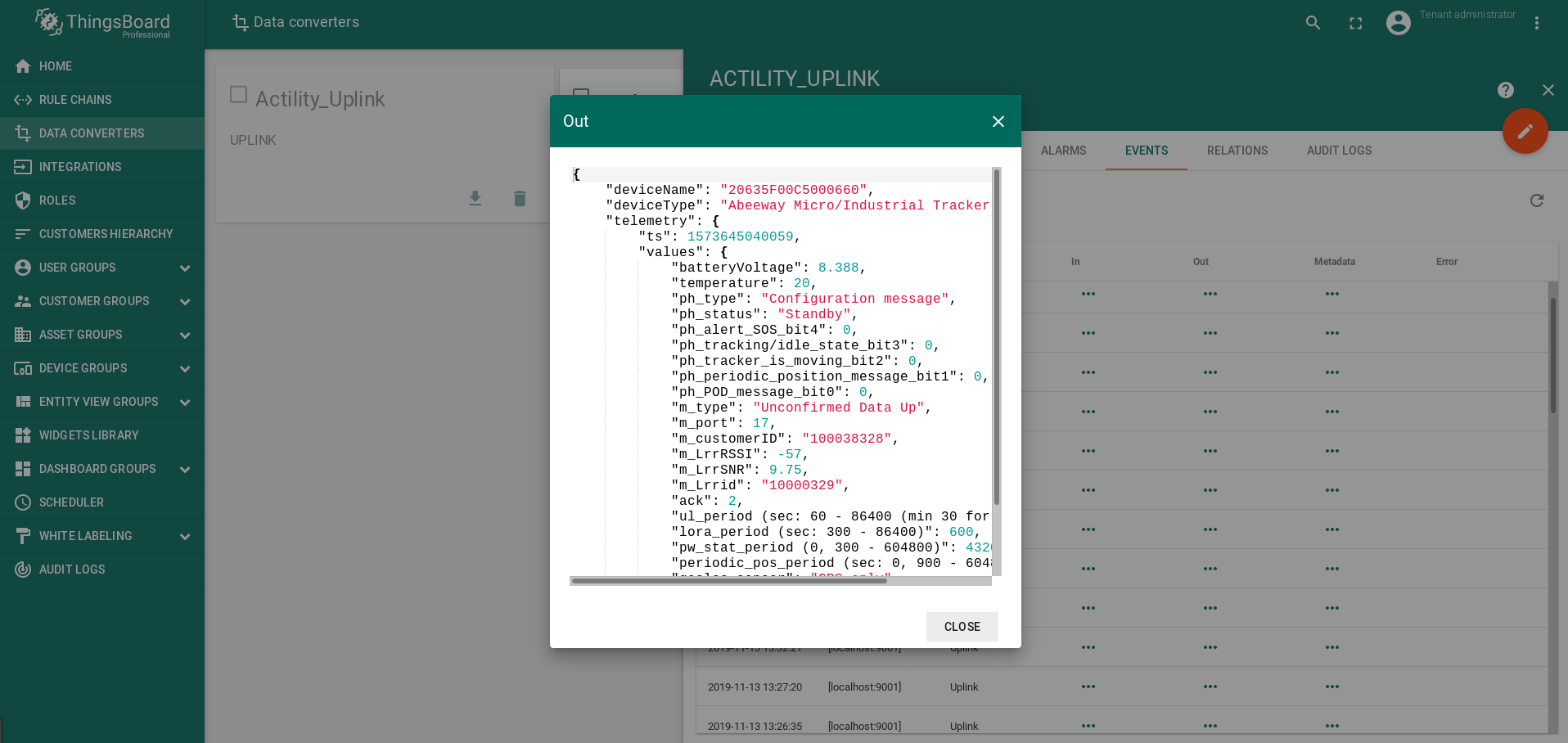Open Scheduler sidebar item
1568x743 pixels.
[102, 502]
